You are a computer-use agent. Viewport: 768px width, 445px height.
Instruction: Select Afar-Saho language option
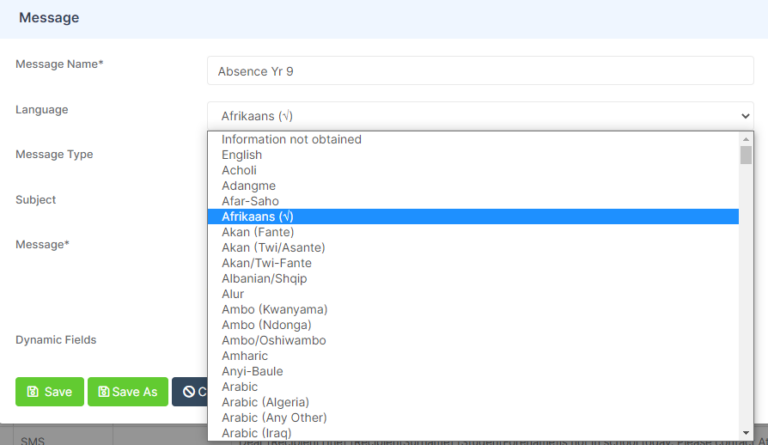pos(250,201)
